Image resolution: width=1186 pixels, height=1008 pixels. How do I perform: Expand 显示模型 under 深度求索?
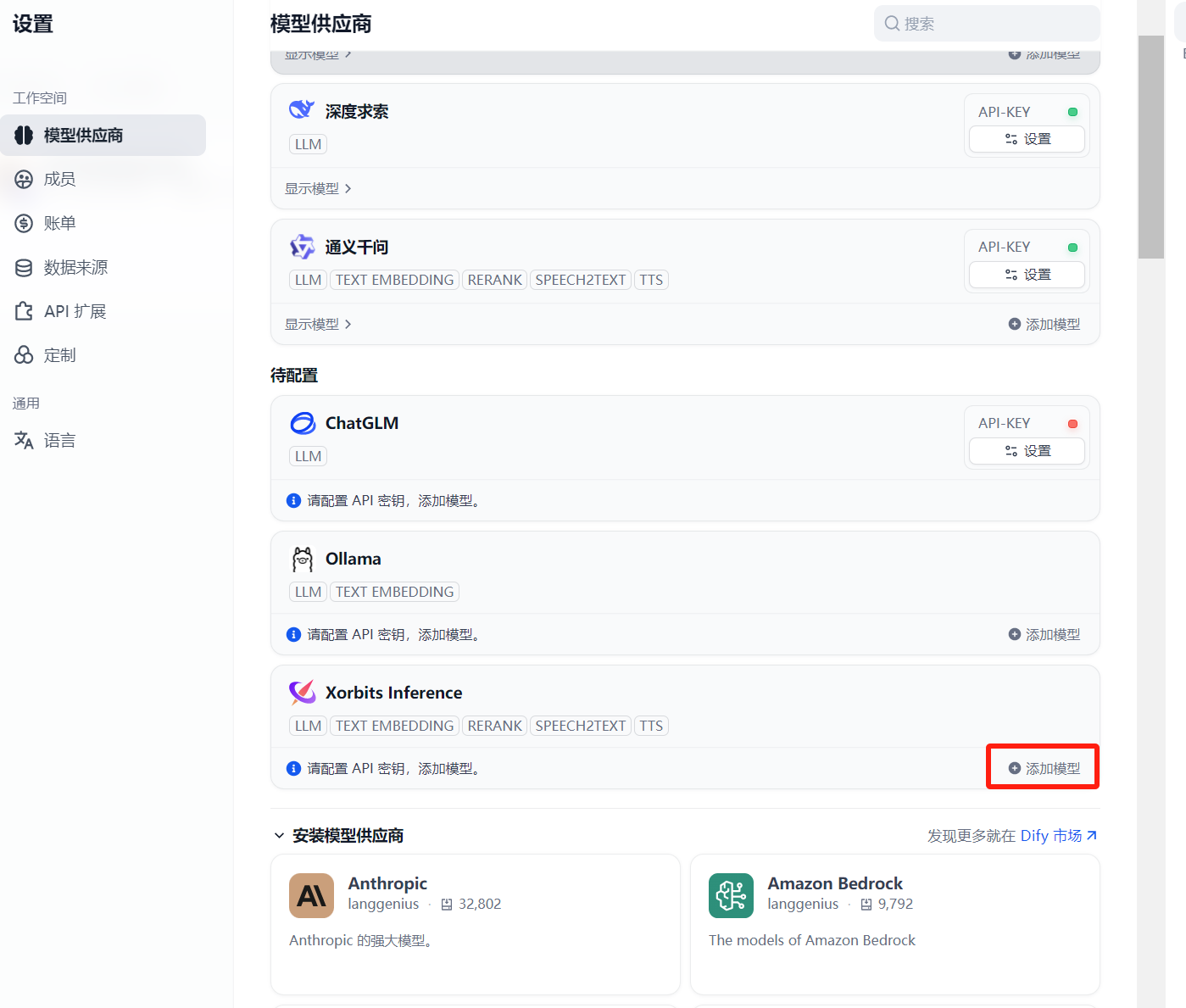pyautogui.click(x=318, y=188)
